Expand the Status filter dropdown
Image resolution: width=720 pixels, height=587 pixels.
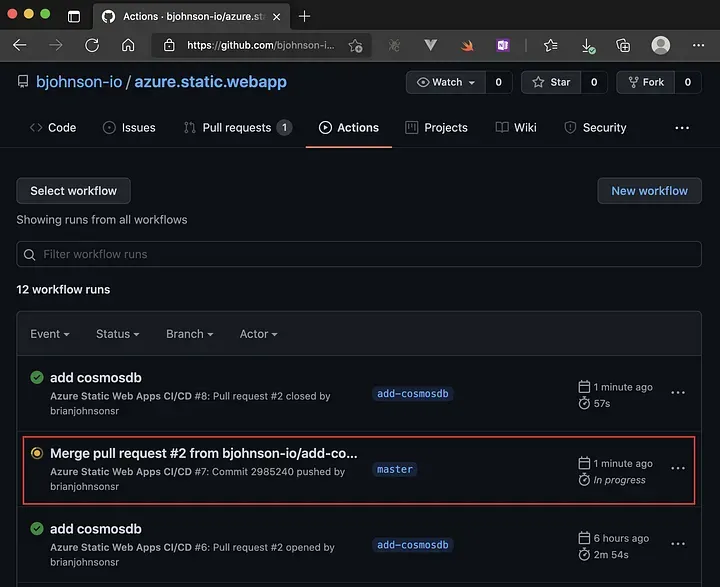coord(118,334)
